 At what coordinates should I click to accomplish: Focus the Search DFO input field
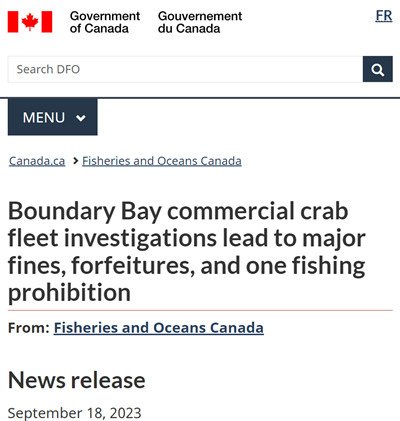click(185, 69)
